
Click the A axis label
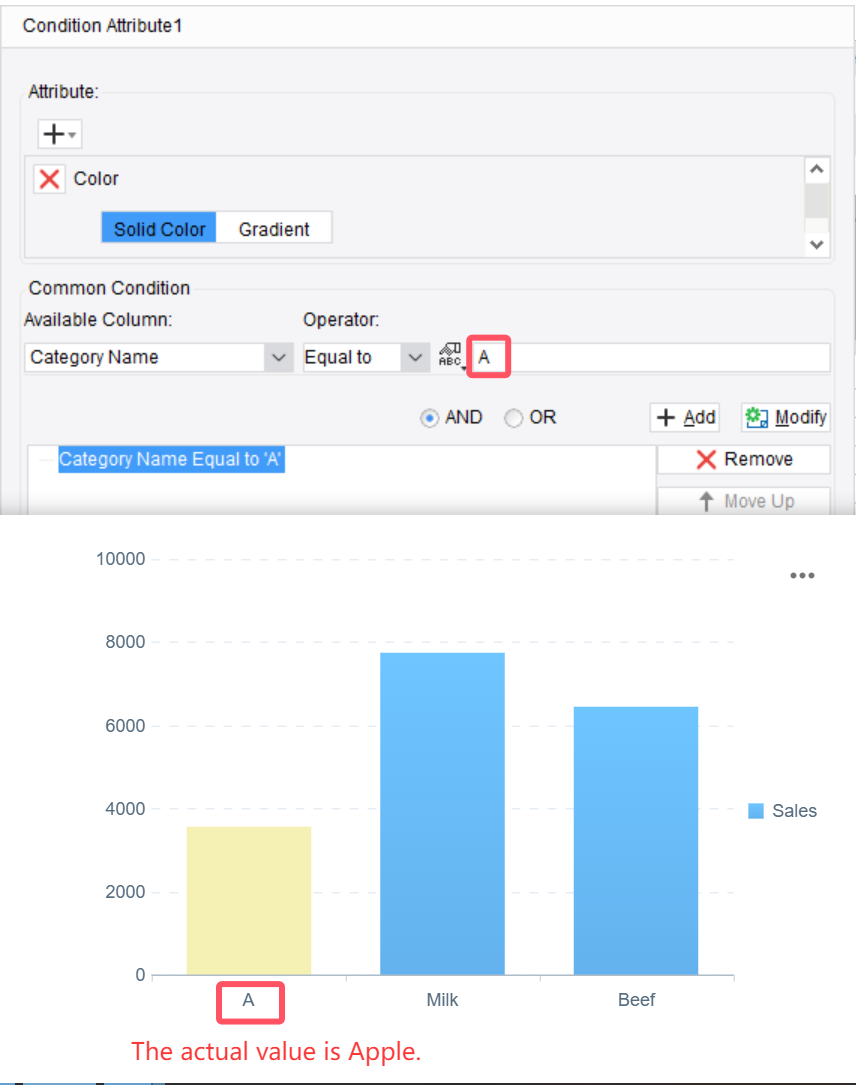[x=248, y=1000]
